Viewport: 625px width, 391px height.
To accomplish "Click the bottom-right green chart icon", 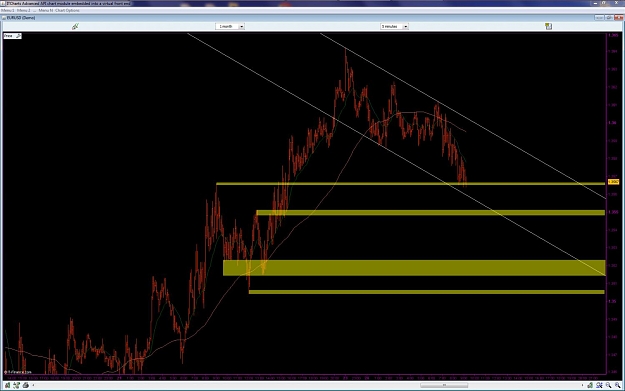I will 590,385.
